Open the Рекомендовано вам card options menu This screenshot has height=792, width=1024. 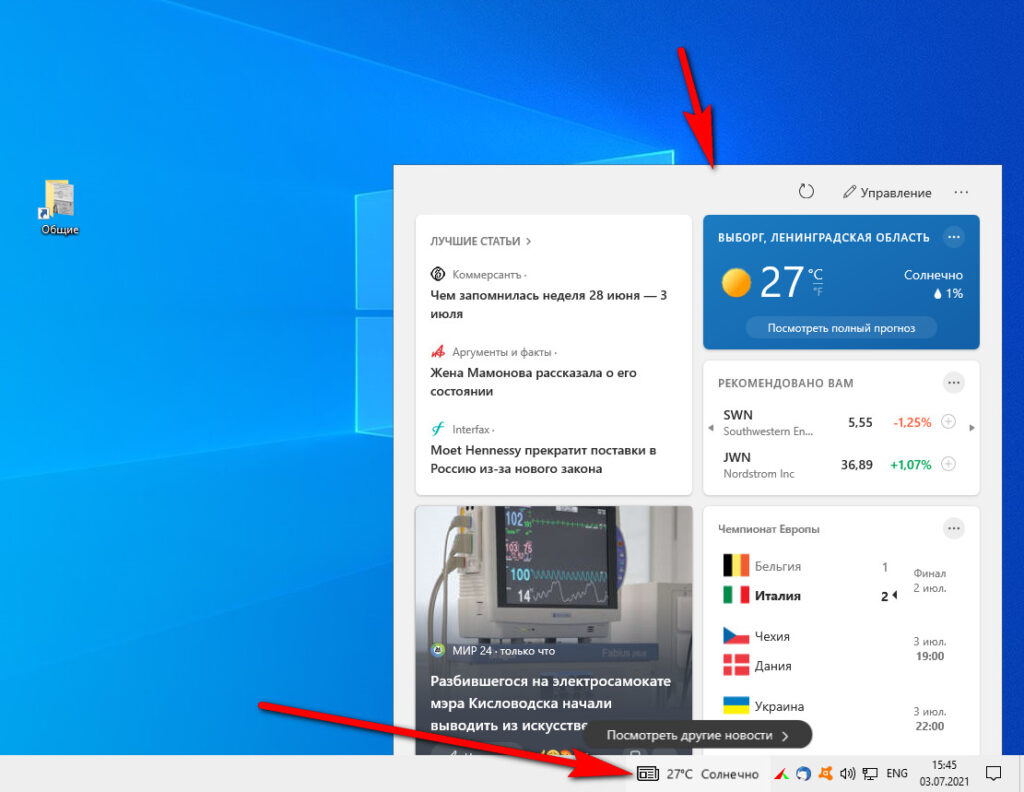[x=953, y=383]
